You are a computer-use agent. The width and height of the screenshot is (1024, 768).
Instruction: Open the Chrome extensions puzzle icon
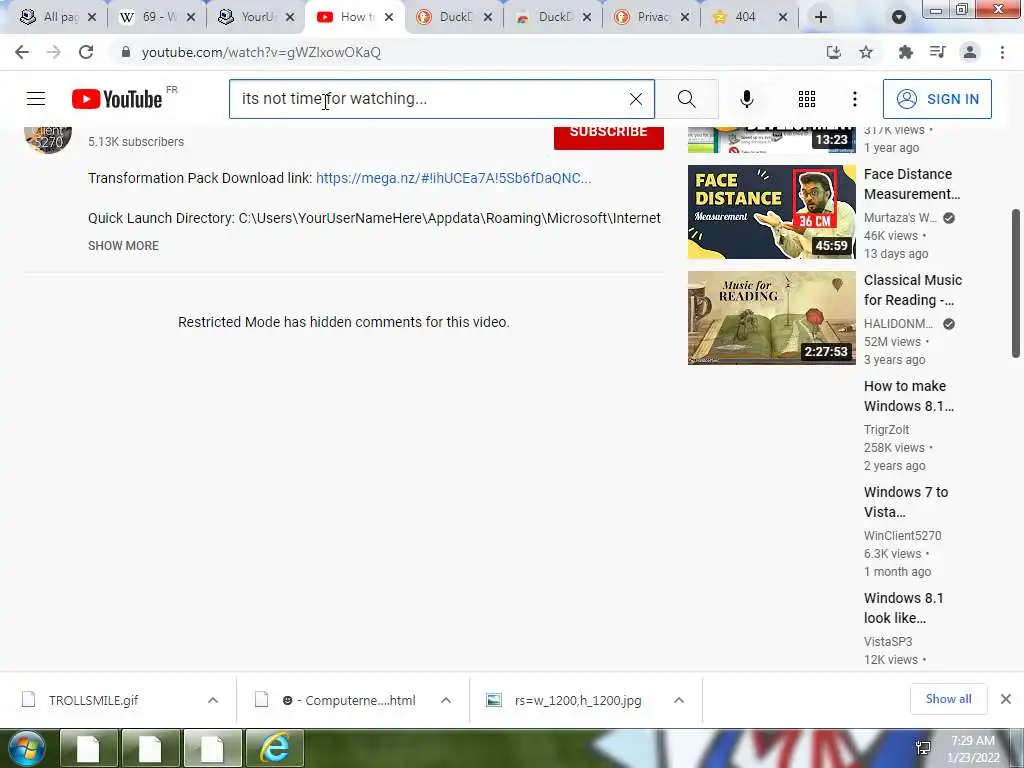(x=905, y=52)
